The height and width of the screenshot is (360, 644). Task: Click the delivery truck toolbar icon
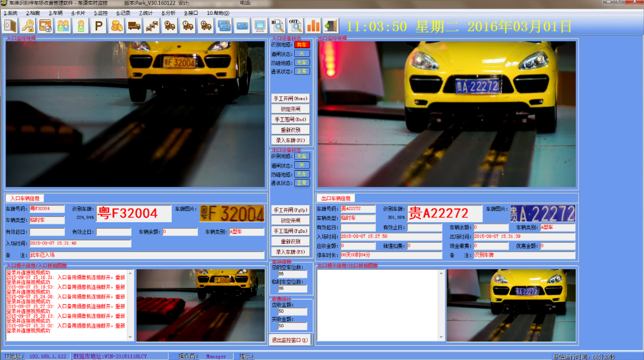click(134, 26)
